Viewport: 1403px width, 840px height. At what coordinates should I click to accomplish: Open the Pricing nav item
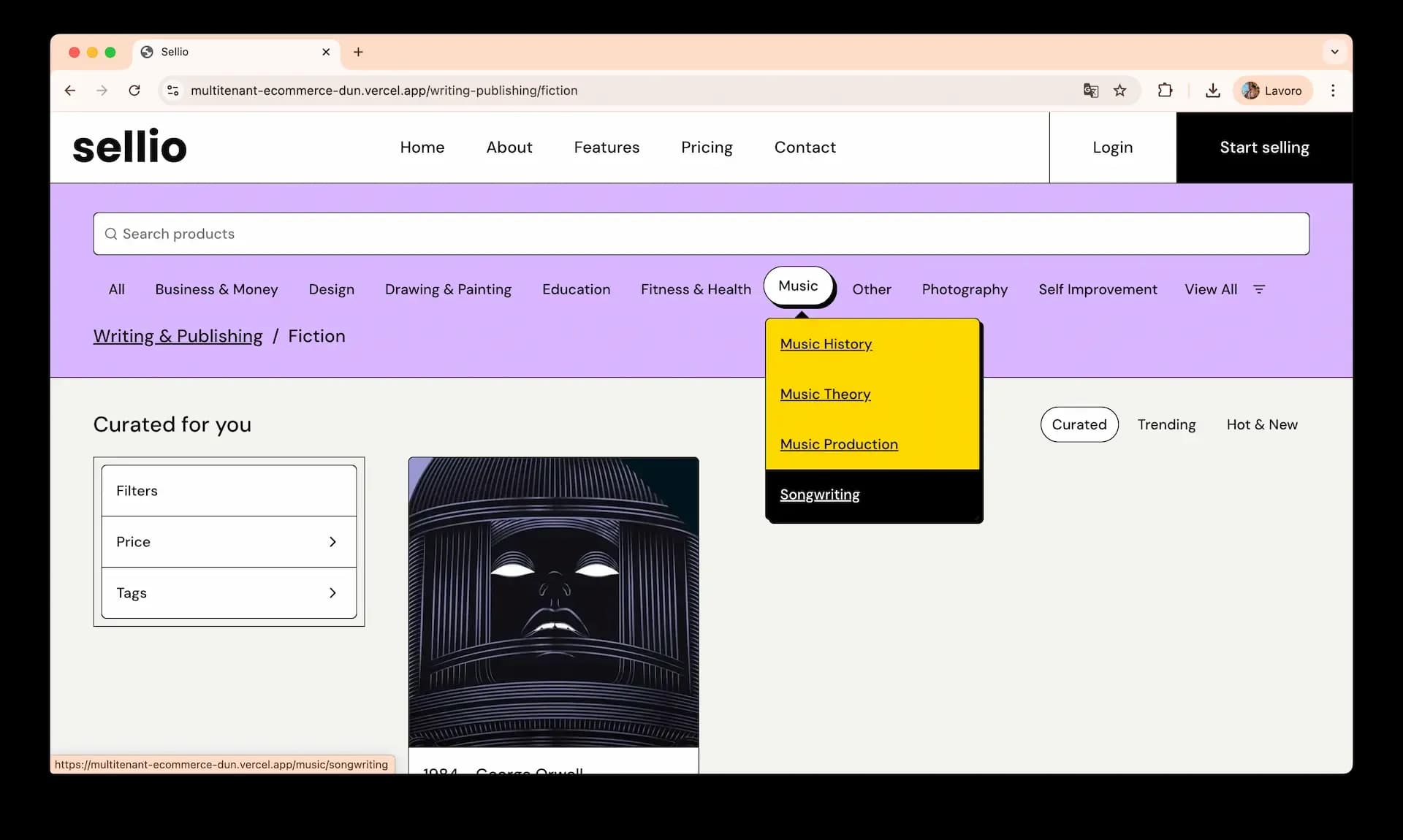point(707,147)
